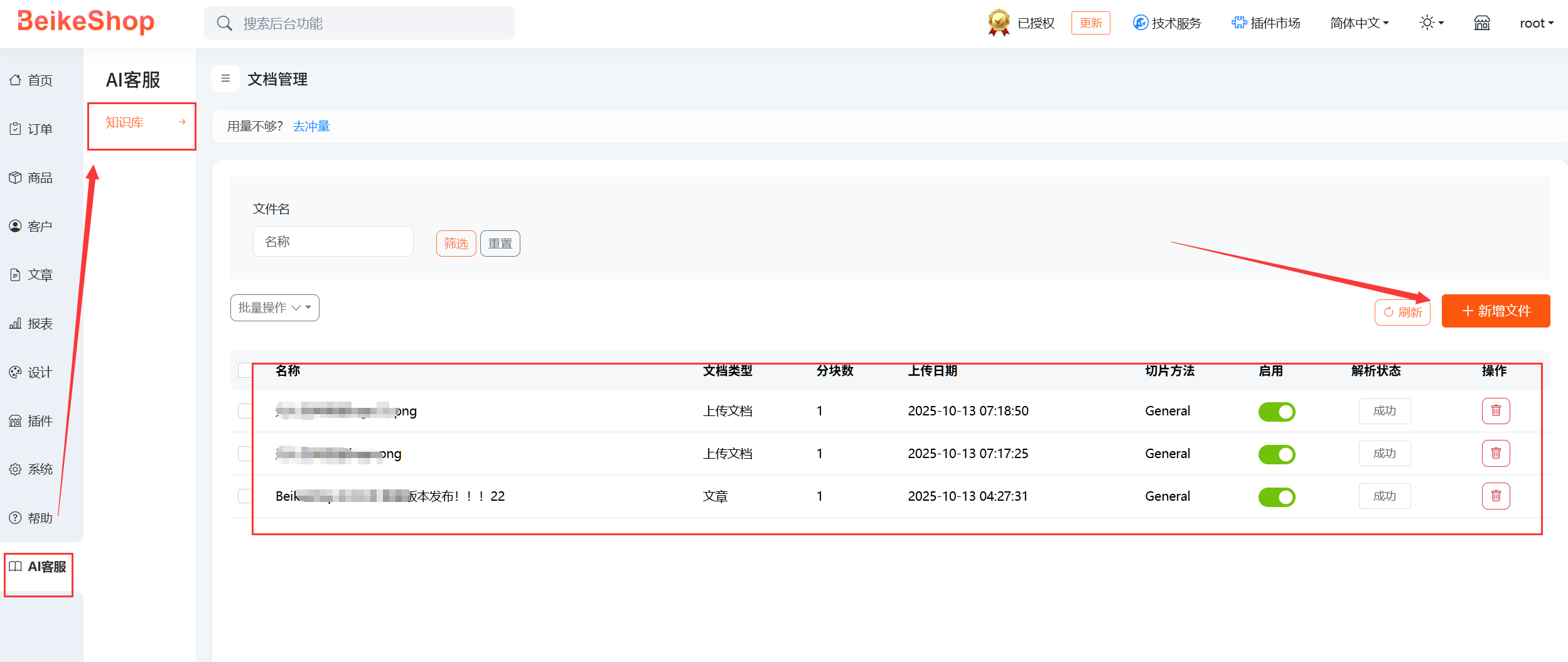Image resolution: width=1568 pixels, height=662 pixels.
Task: Click the hamburger menu icon beside 文档管理
Action: click(225, 79)
